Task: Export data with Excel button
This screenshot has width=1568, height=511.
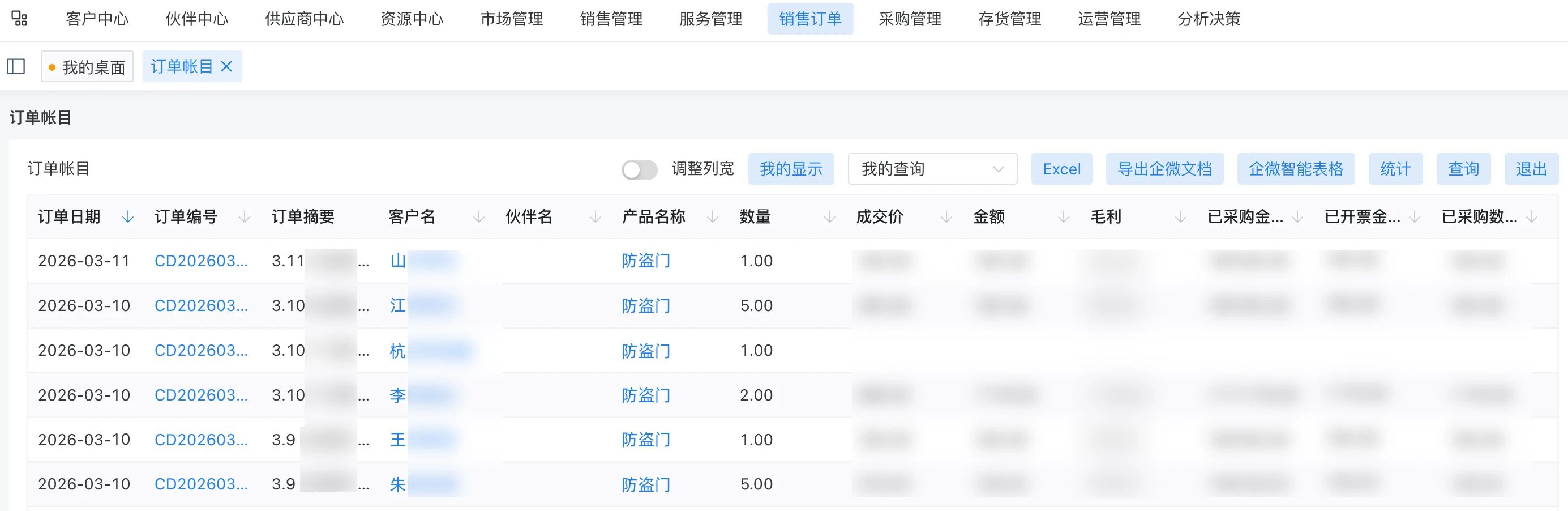Action: [1061, 169]
